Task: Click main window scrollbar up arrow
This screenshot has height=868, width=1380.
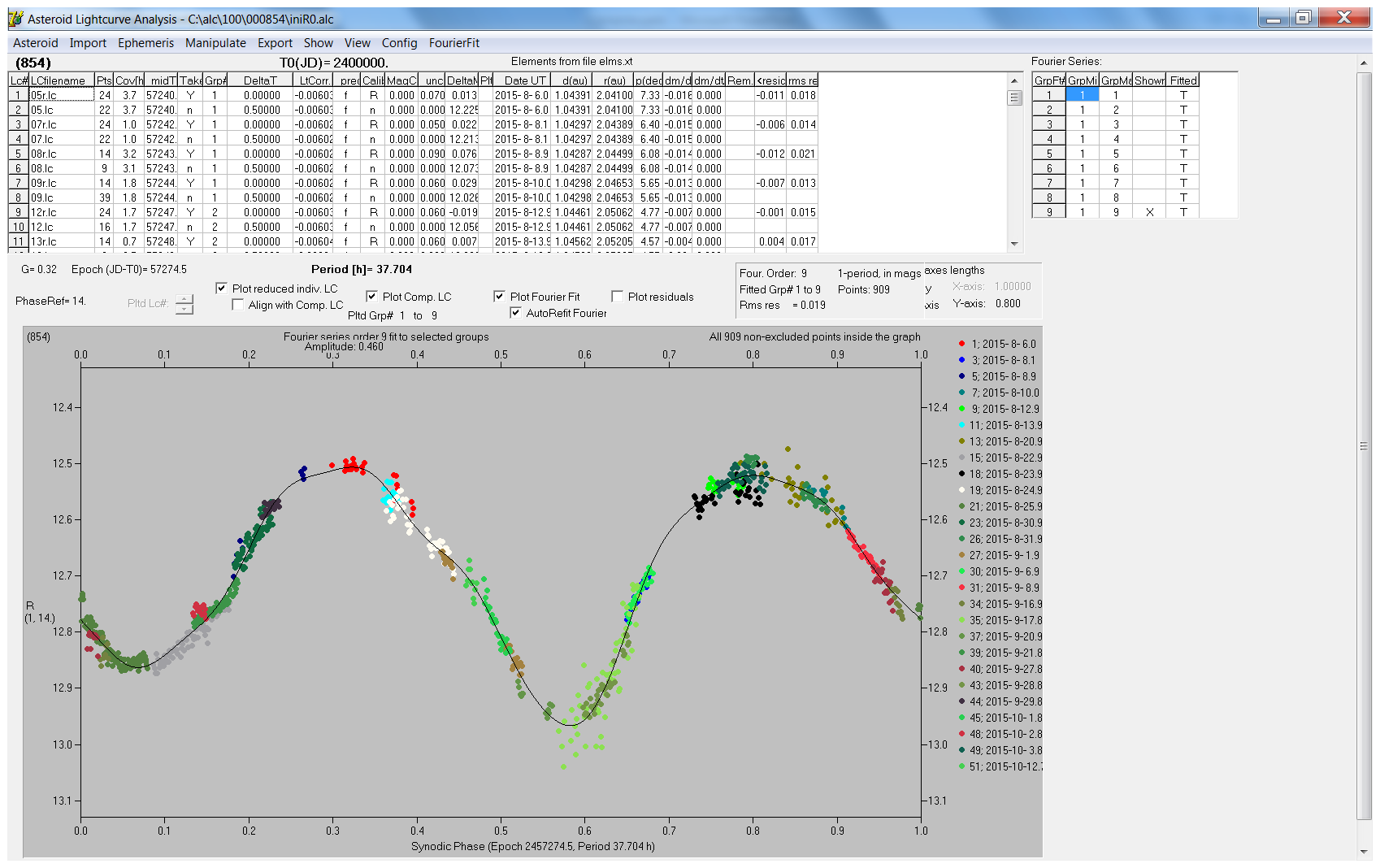Action: point(1364,63)
